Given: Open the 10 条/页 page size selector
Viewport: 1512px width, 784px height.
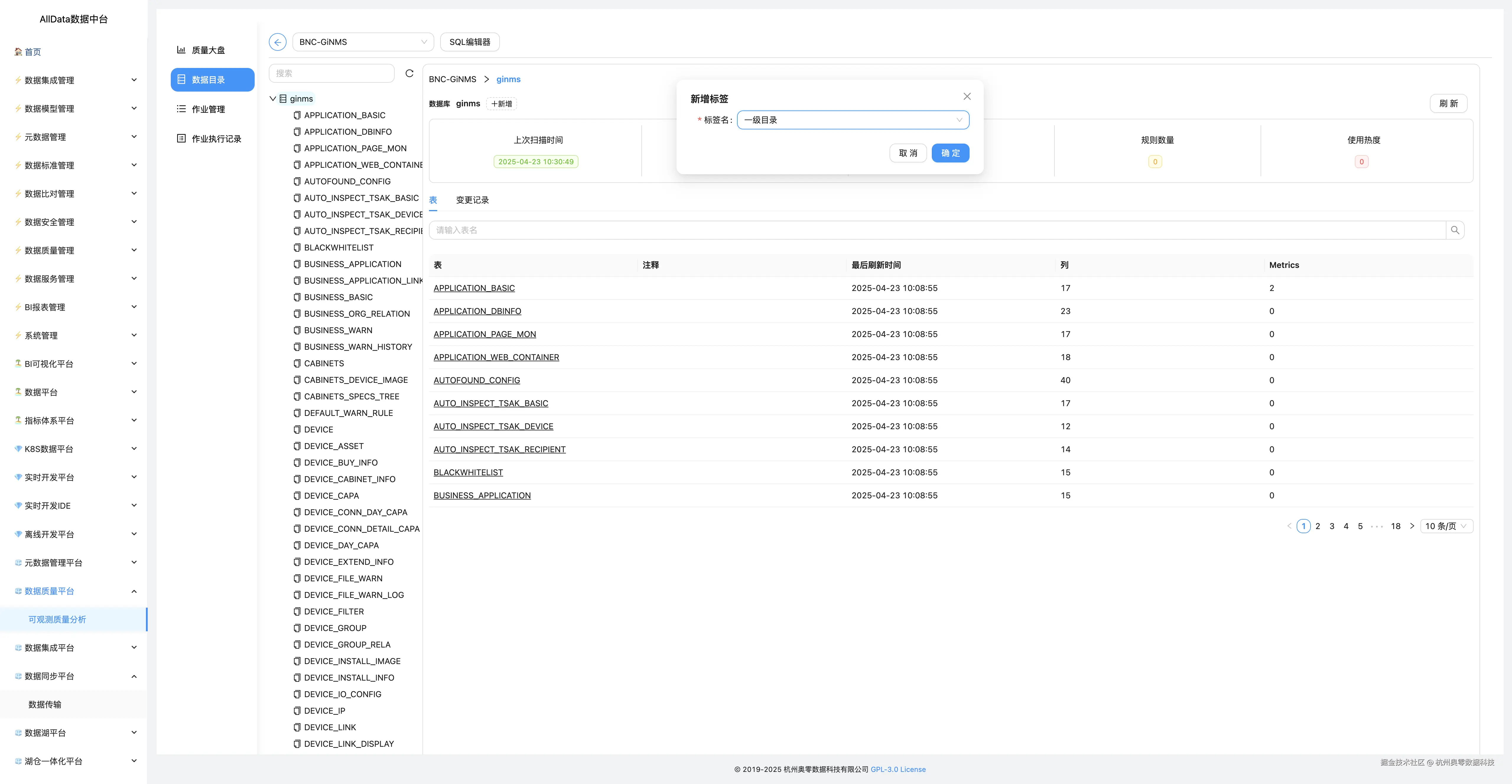Looking at the screenshot, I should tap(1446, 526).
